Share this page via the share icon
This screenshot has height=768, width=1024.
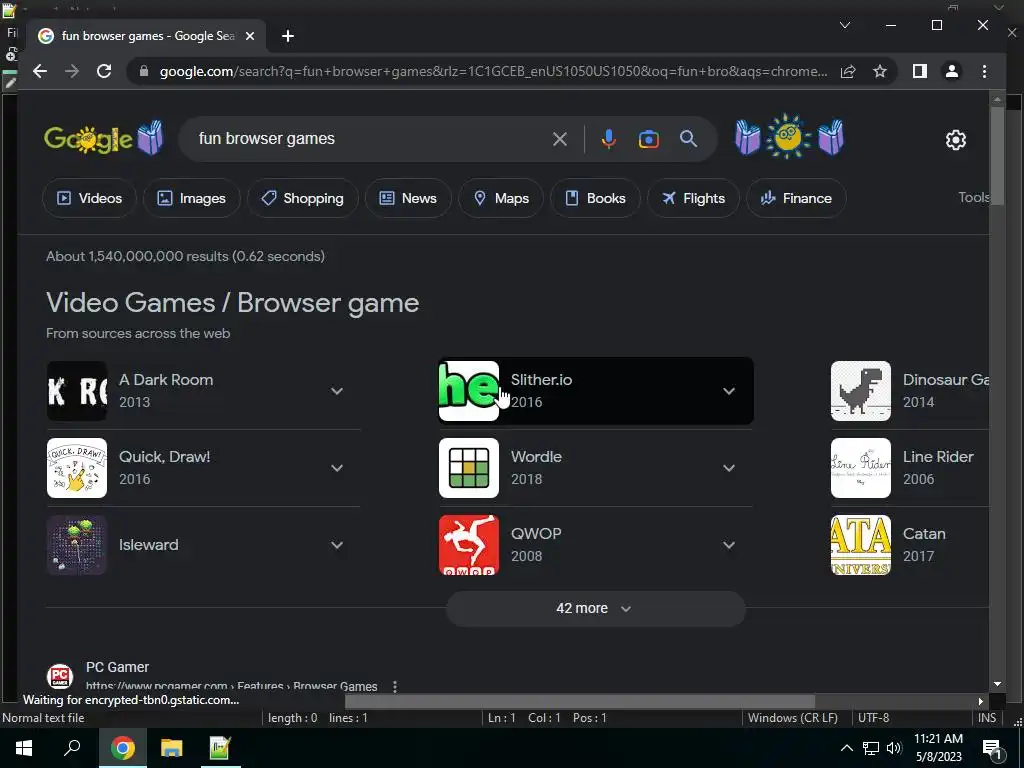pyautogui.click(x=848, y=71)
